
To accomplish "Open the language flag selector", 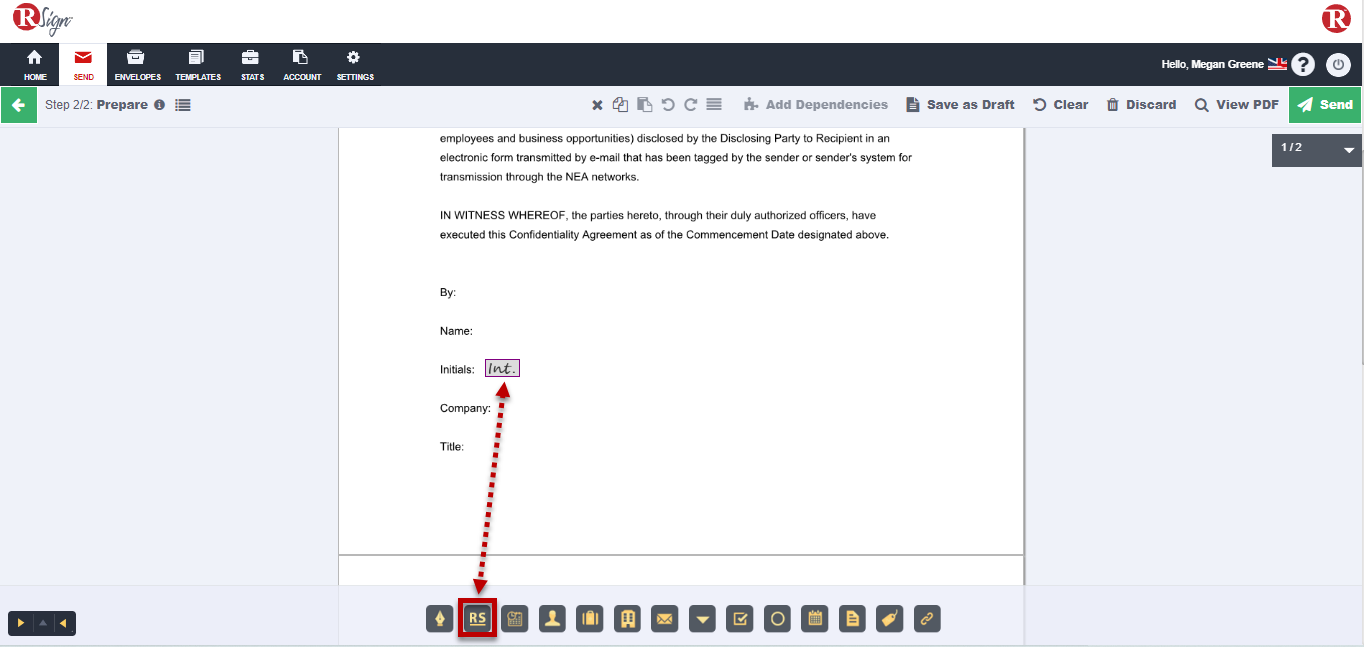I will [1277, 64].
